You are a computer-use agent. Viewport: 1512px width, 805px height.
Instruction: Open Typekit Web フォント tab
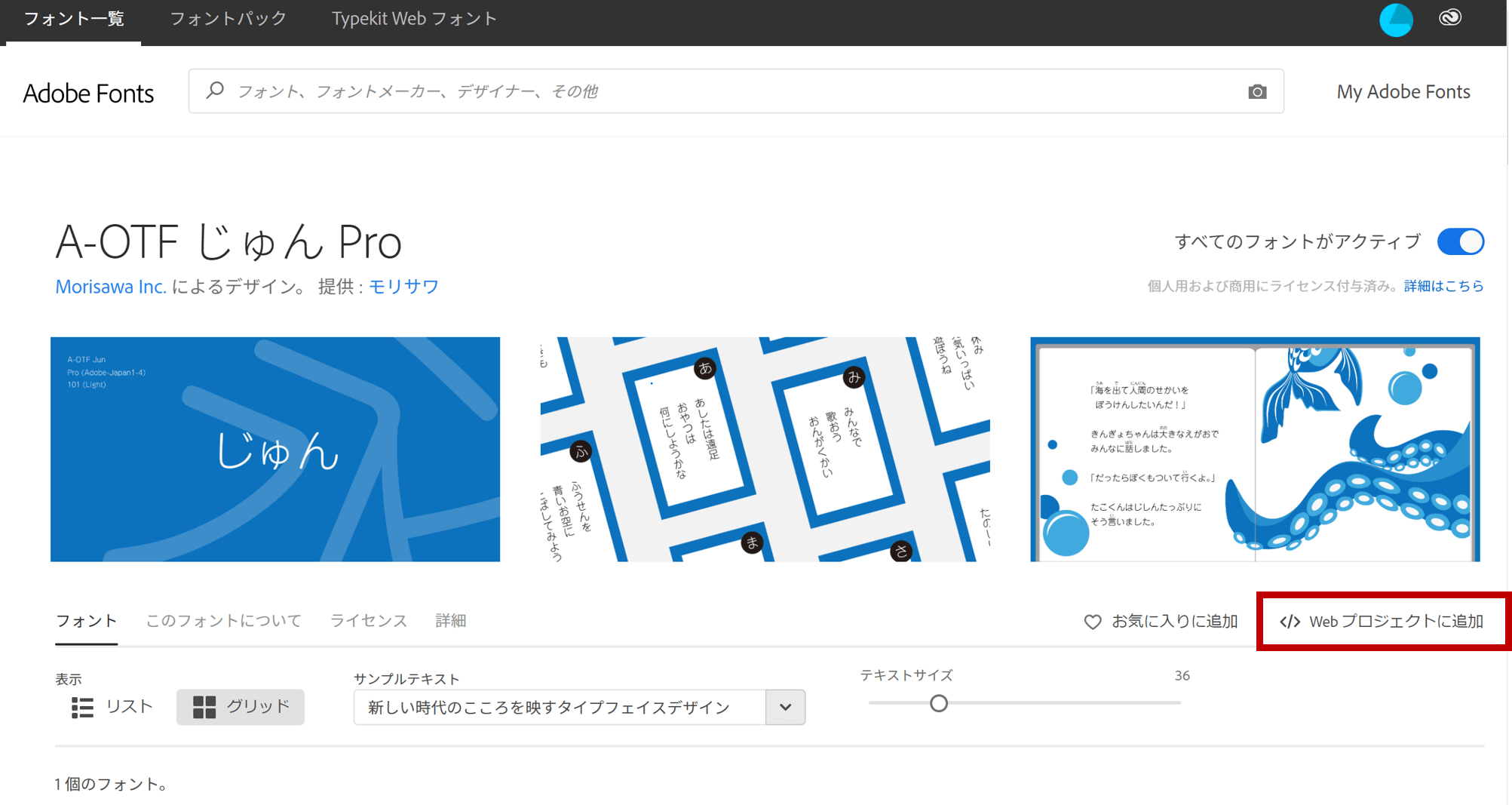coord(414,19)
